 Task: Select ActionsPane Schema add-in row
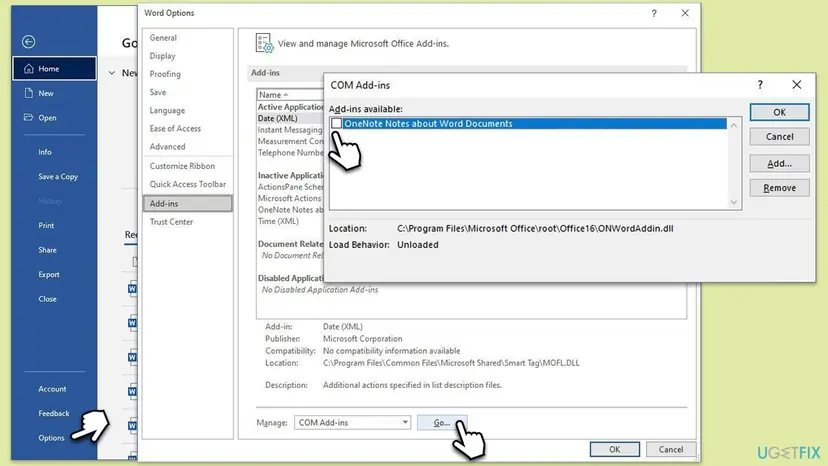click(x=290, y=187)
